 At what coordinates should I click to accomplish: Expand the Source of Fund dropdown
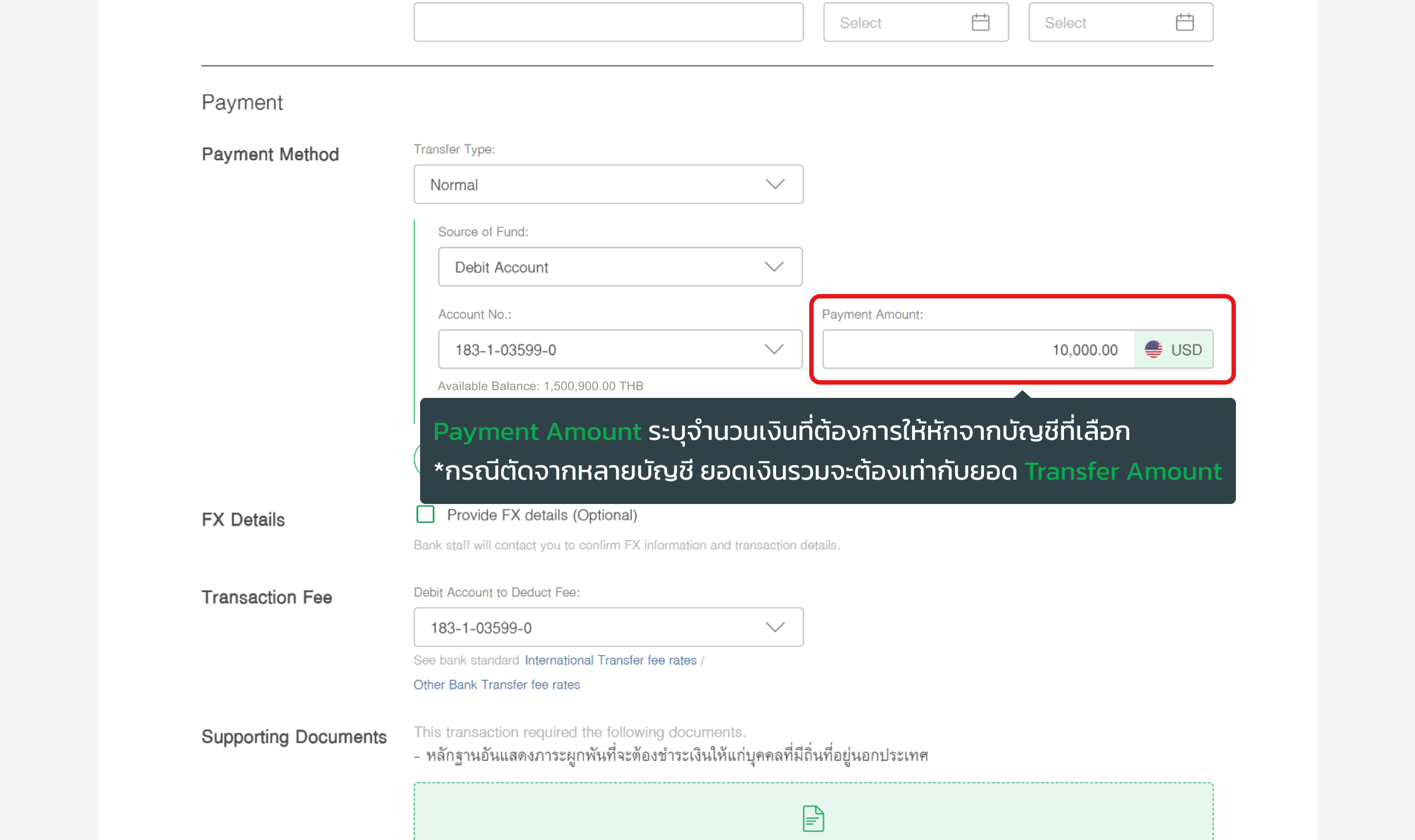(620, 266)
